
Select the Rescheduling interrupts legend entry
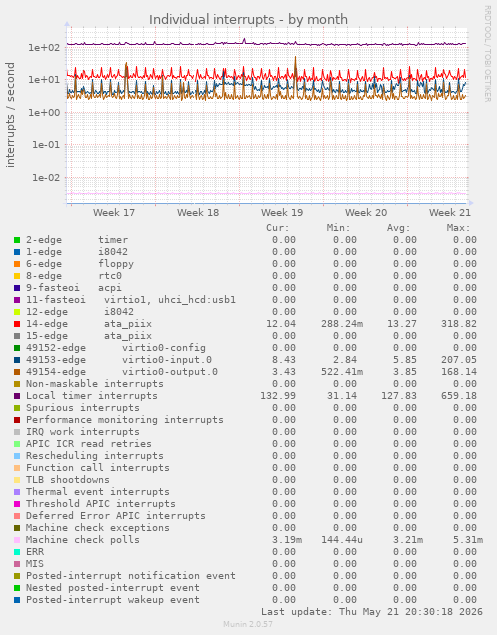pos(95,456)
